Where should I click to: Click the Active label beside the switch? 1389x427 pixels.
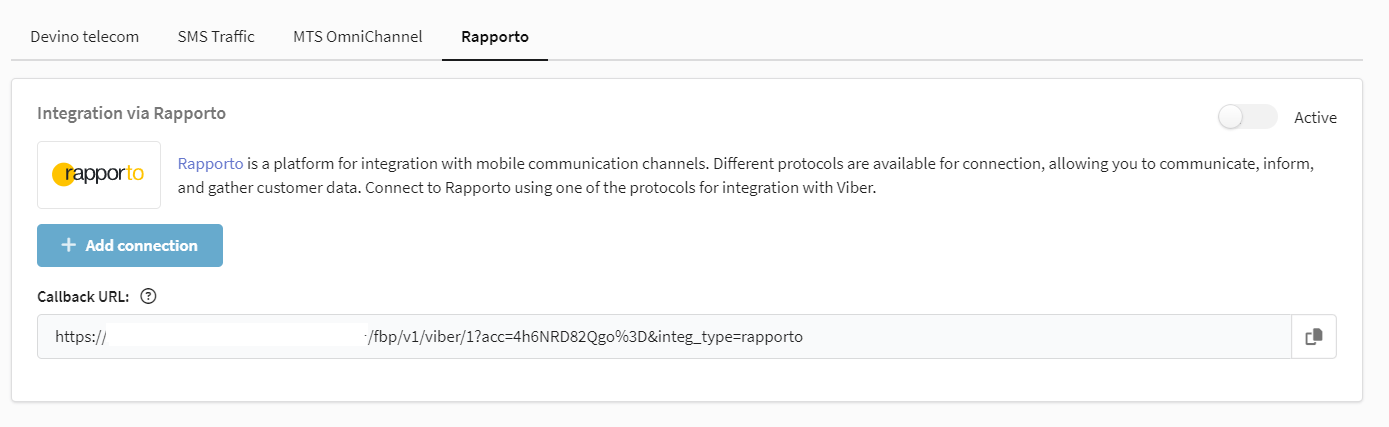click(x=1315, y=117)
